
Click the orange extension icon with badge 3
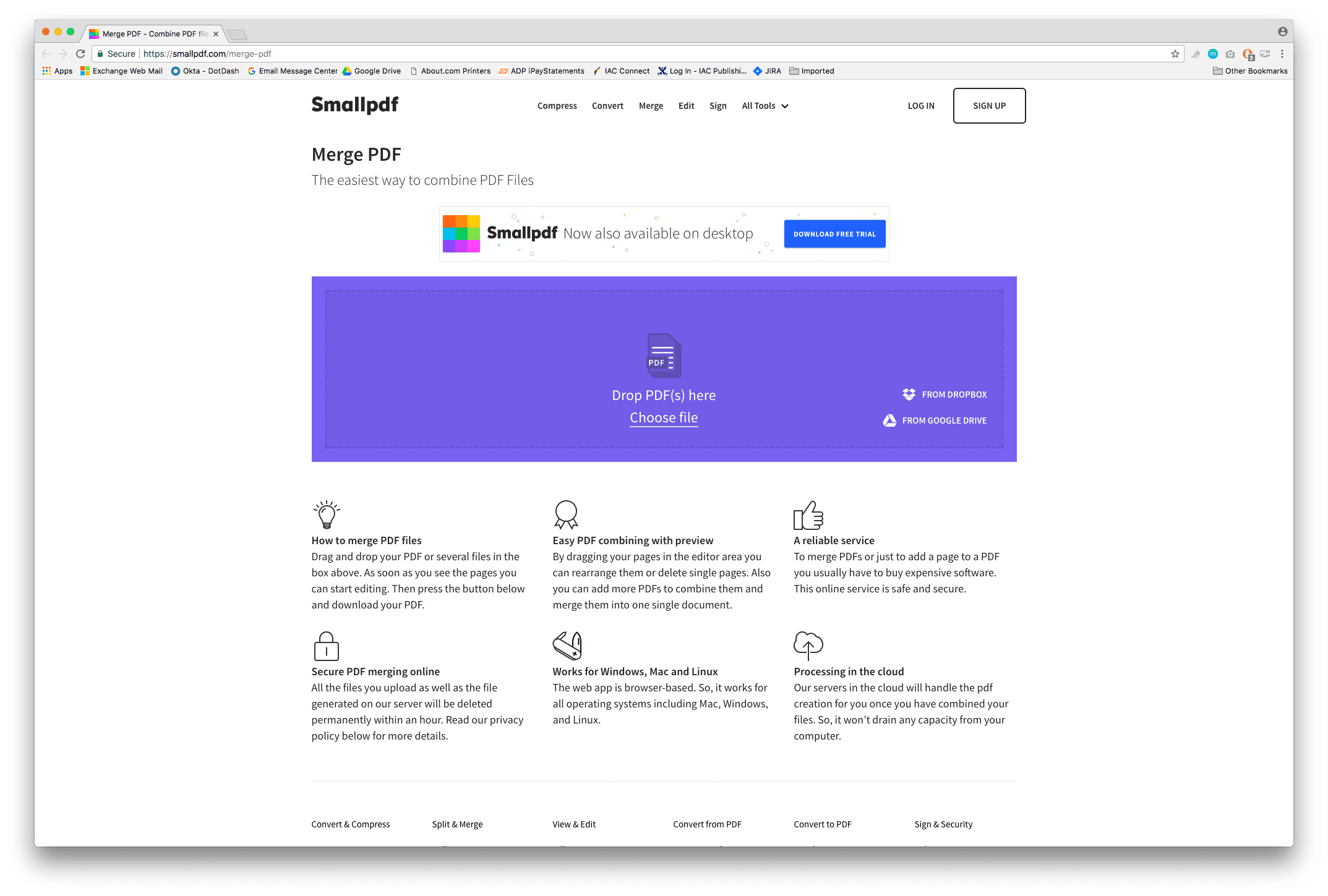pos(1248,54)
